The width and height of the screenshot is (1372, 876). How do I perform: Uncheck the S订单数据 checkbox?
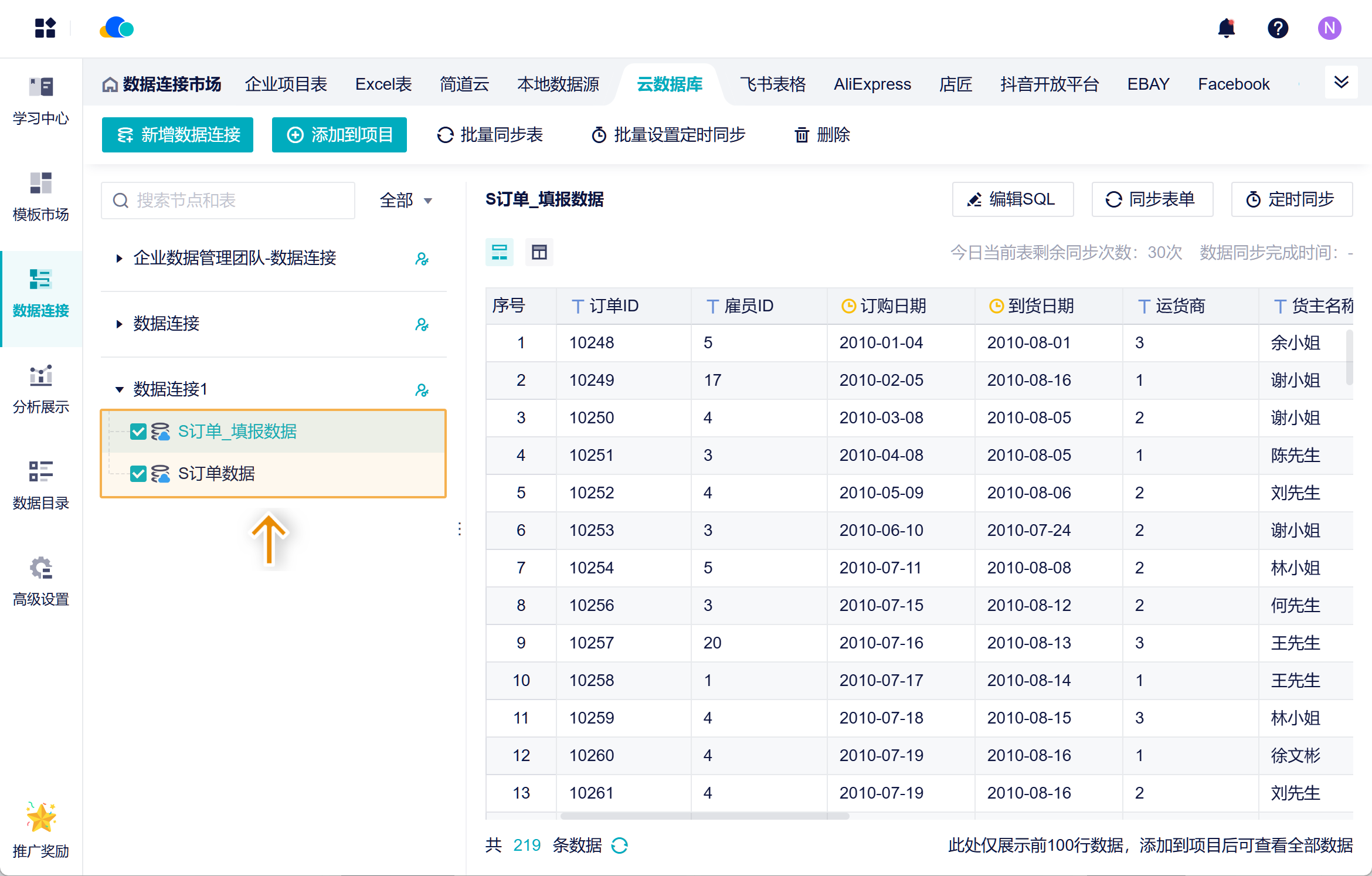138,474
